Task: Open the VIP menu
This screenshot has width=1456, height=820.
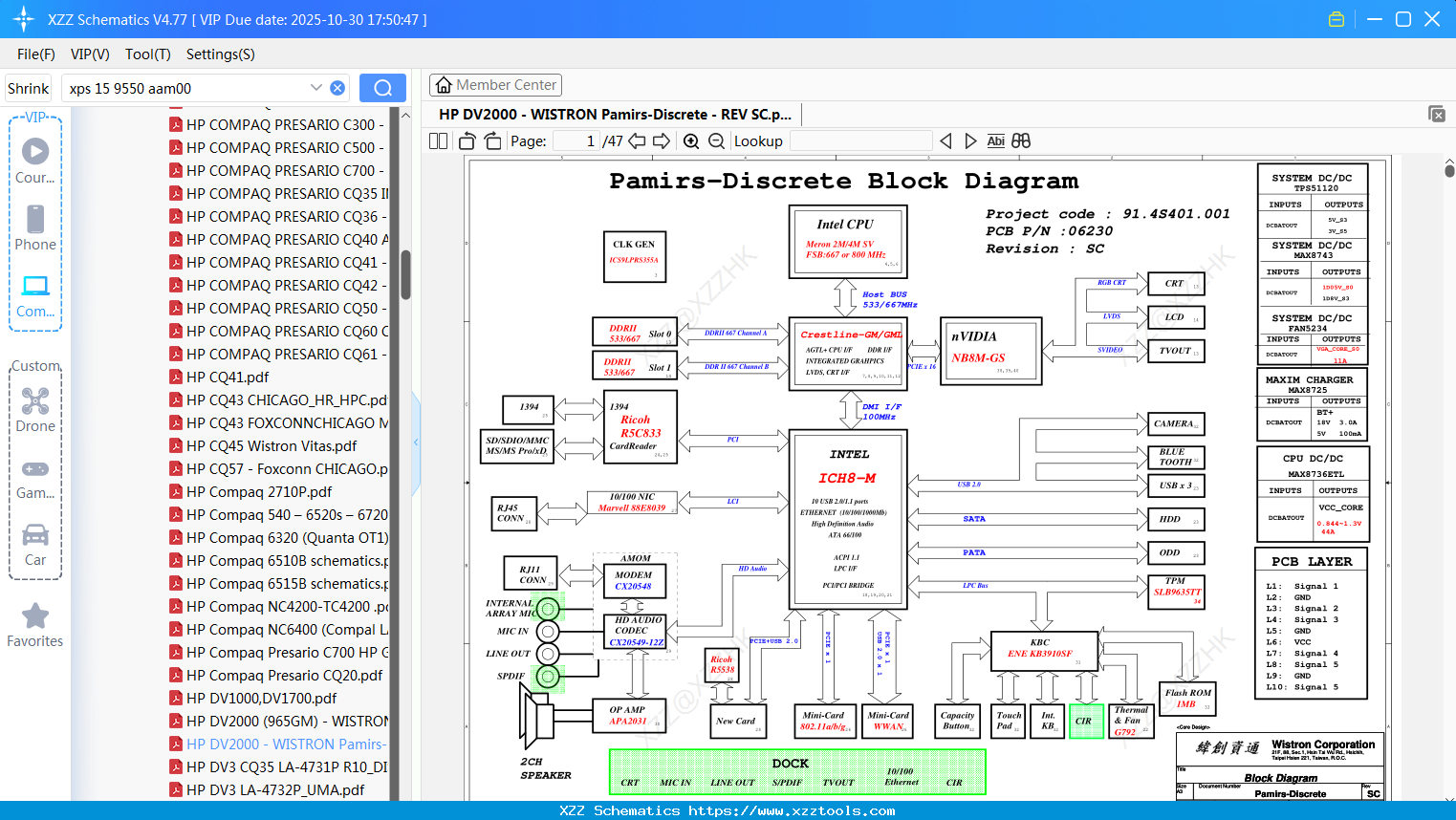Action: [90, 54]
